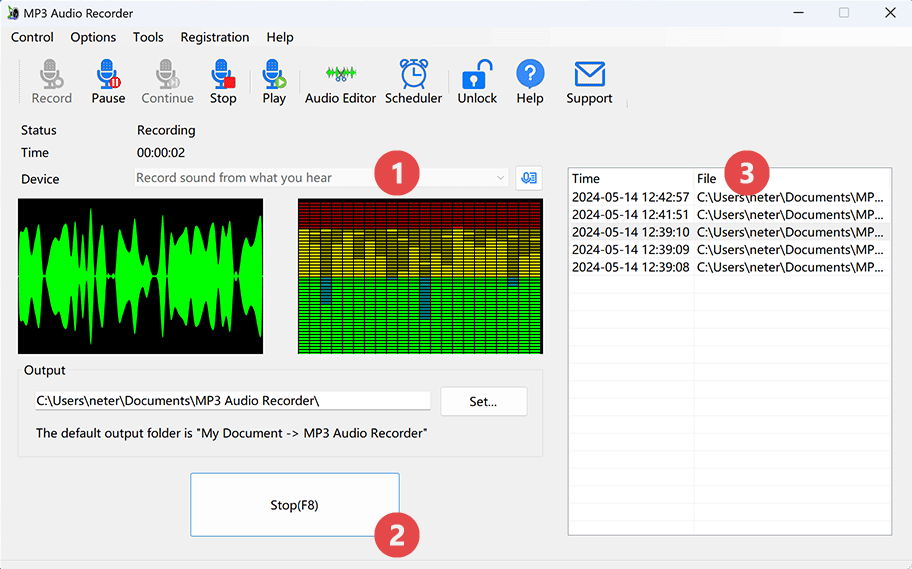
Task: Open Help question mark icon
Action: 530,74
